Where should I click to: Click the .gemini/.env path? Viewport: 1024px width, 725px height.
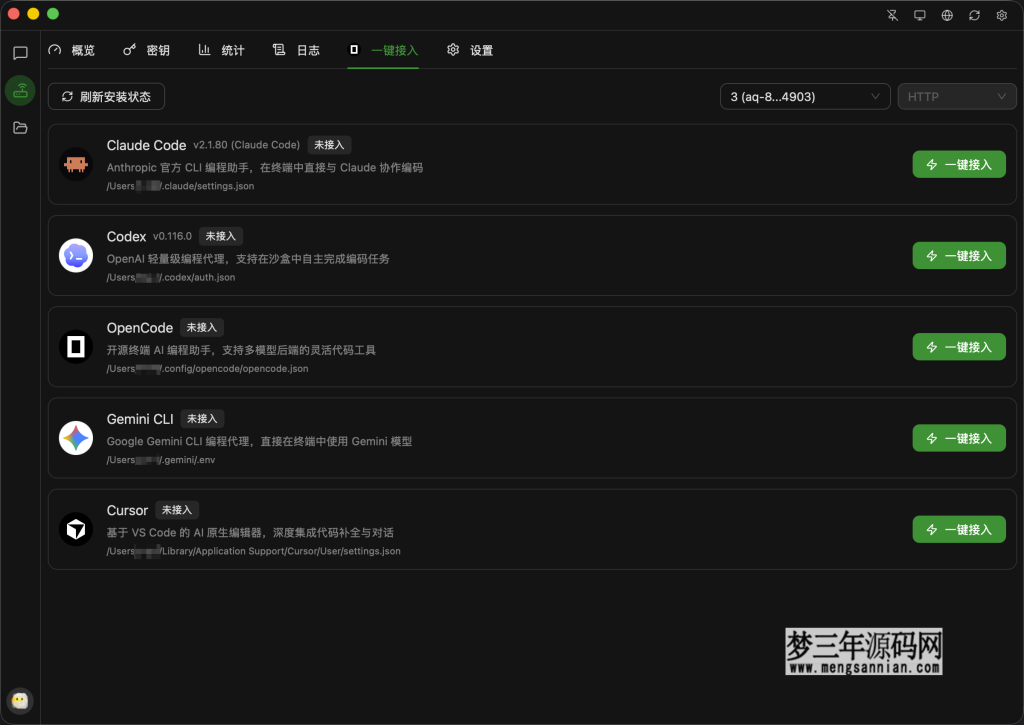pos(161,460)
